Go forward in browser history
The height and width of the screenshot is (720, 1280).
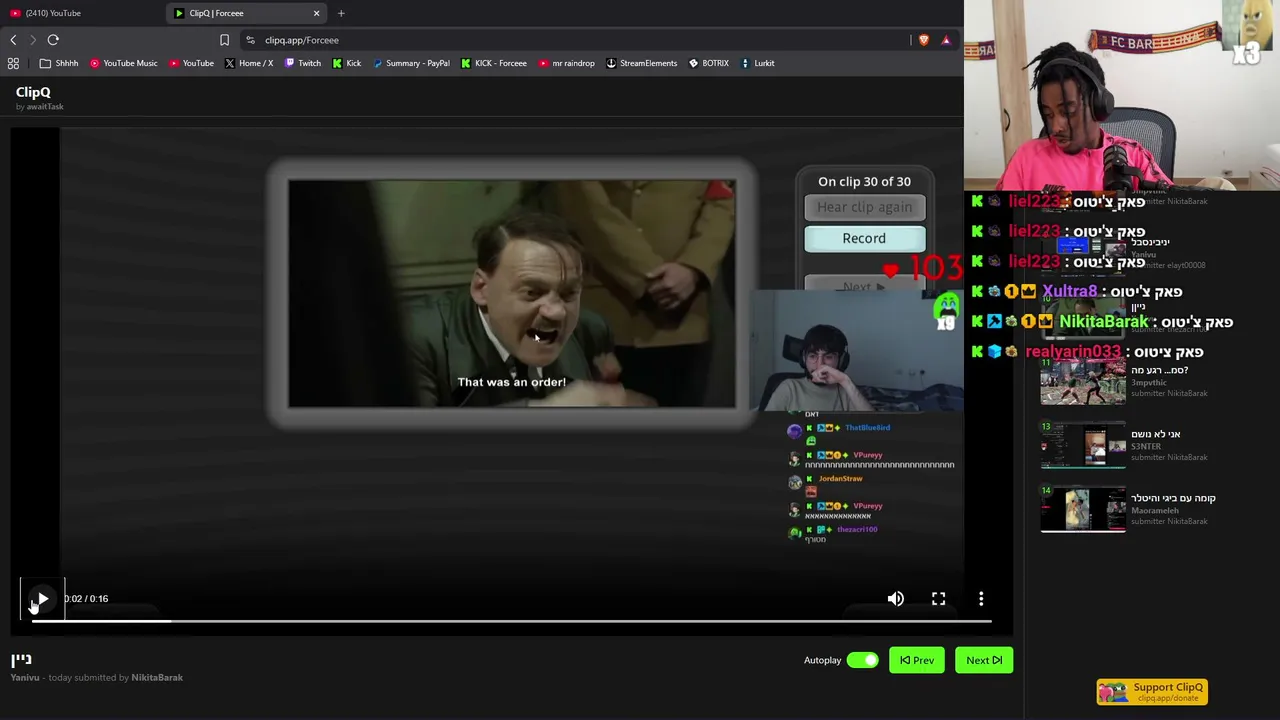click(x=33, y=40)
